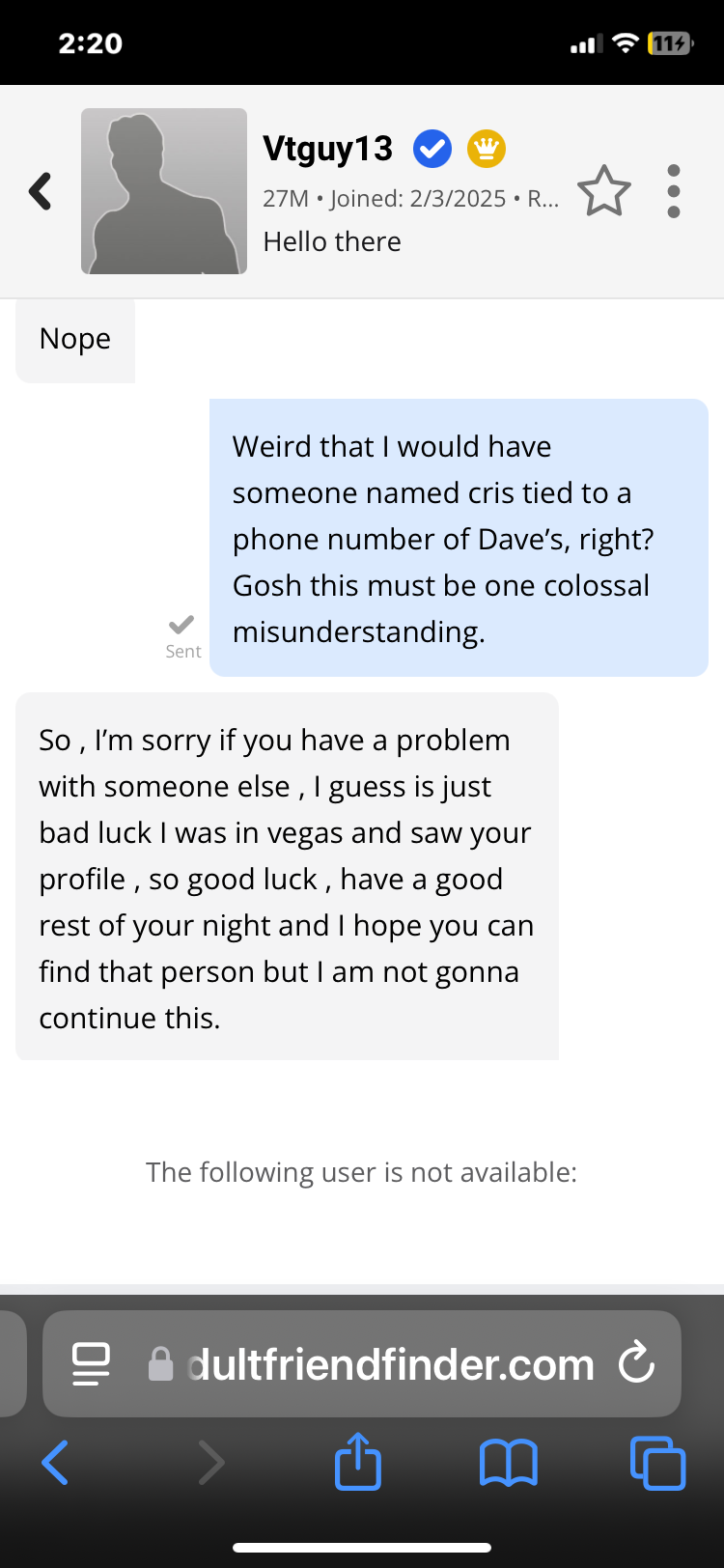Tap the Vtguy13 username
The width and height of the screenshot is (724, 1568).
point(328,149)
